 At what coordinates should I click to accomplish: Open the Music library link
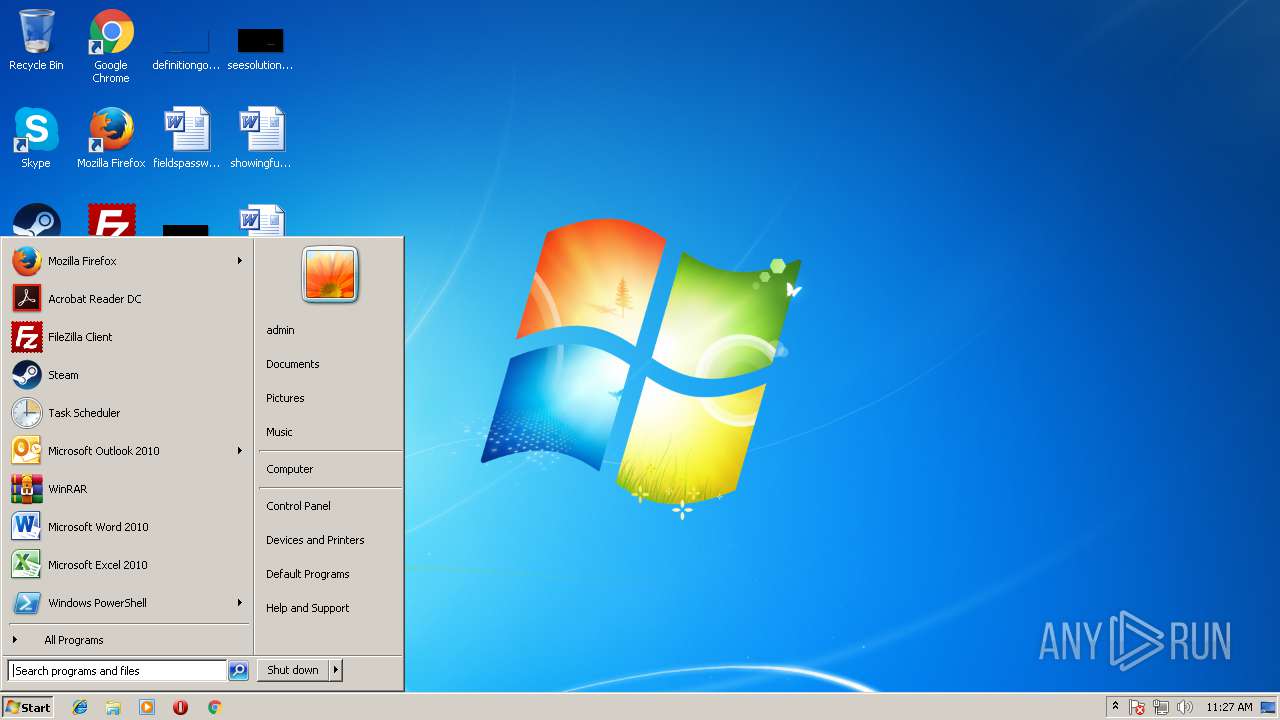tap(330, 432)
